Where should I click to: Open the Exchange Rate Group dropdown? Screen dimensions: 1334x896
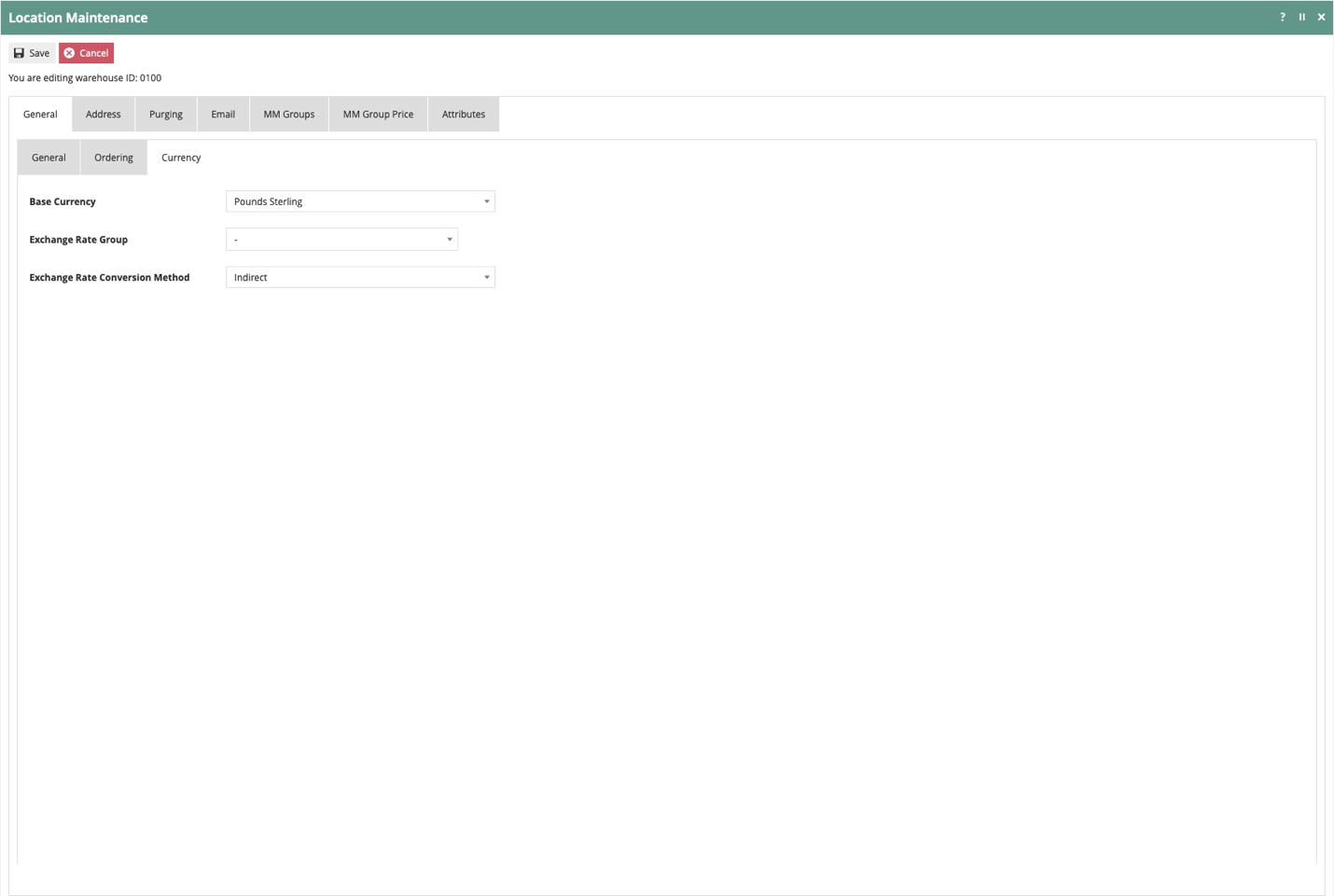click(341, 240)
